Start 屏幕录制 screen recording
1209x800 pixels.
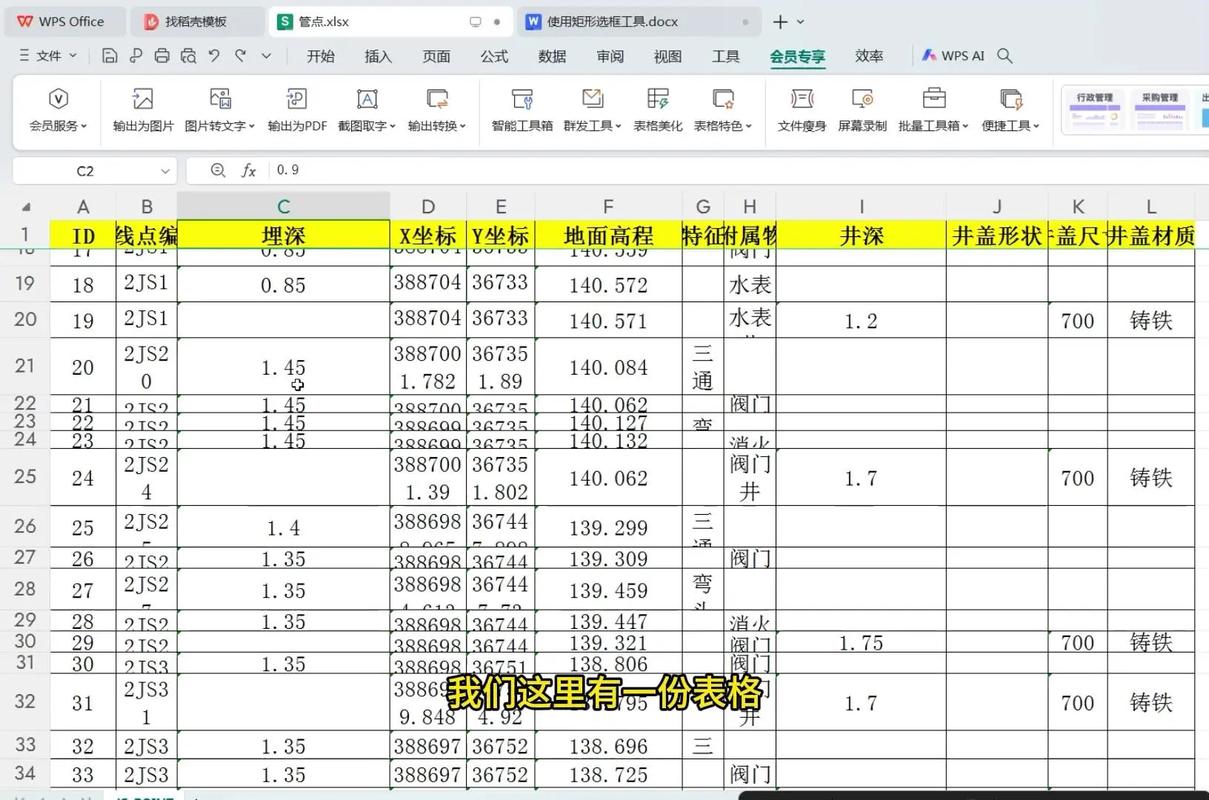pyautogui.click(x=862, y=109)
